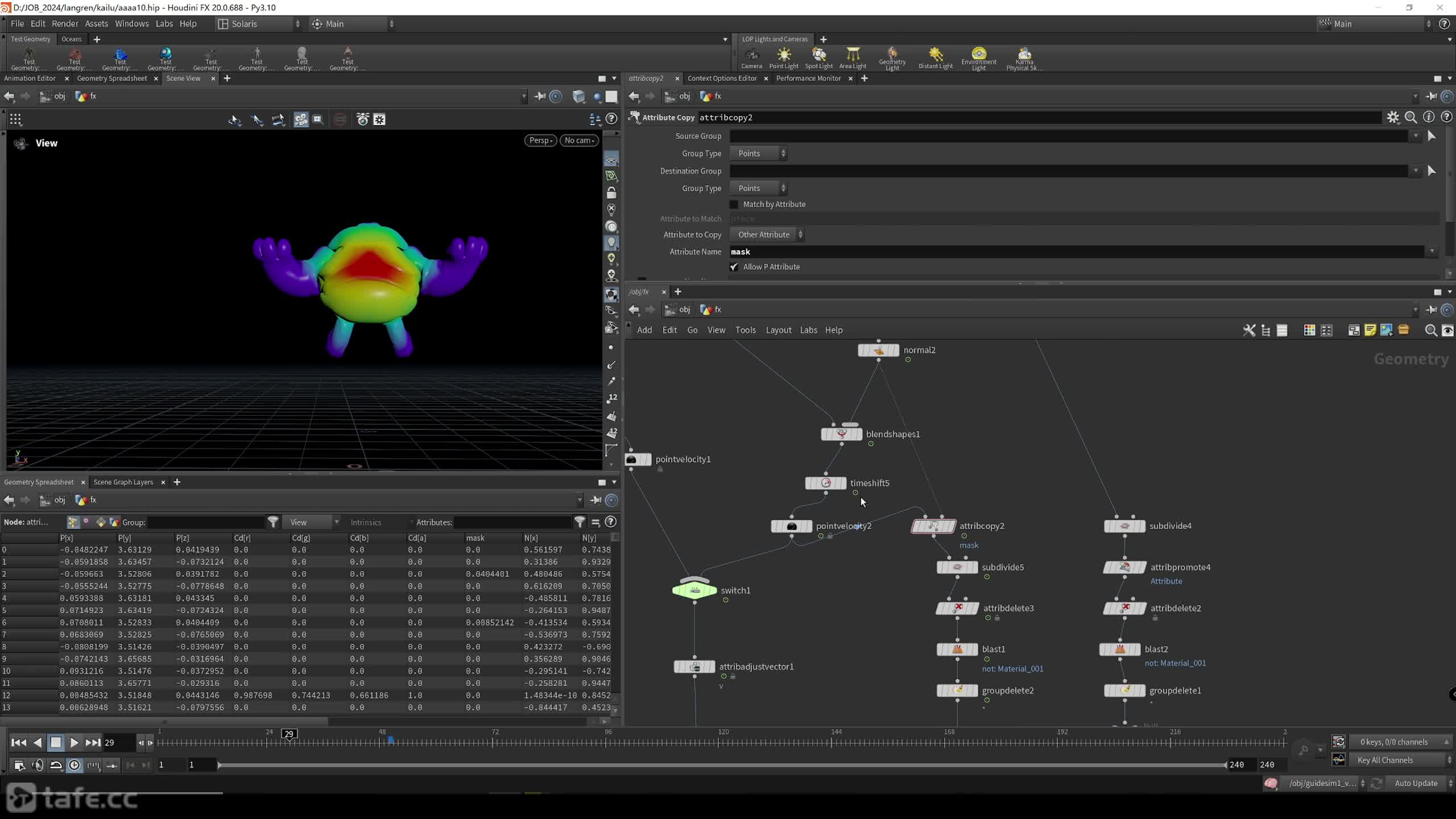Select the blendshapes1 node
1456x819 pixels.
point(841,434)
